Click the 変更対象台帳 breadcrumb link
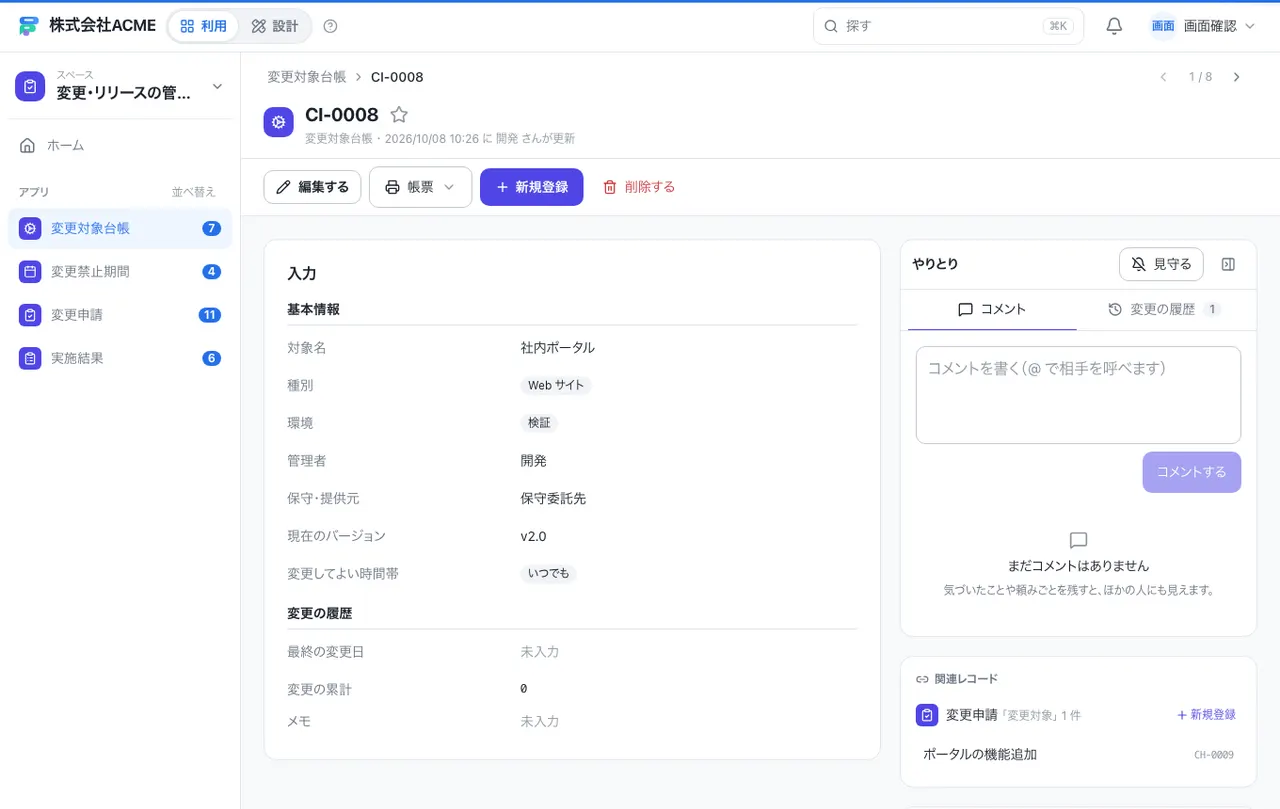The height and width of the screenshot is (809, 1280). tap(306, 77)
